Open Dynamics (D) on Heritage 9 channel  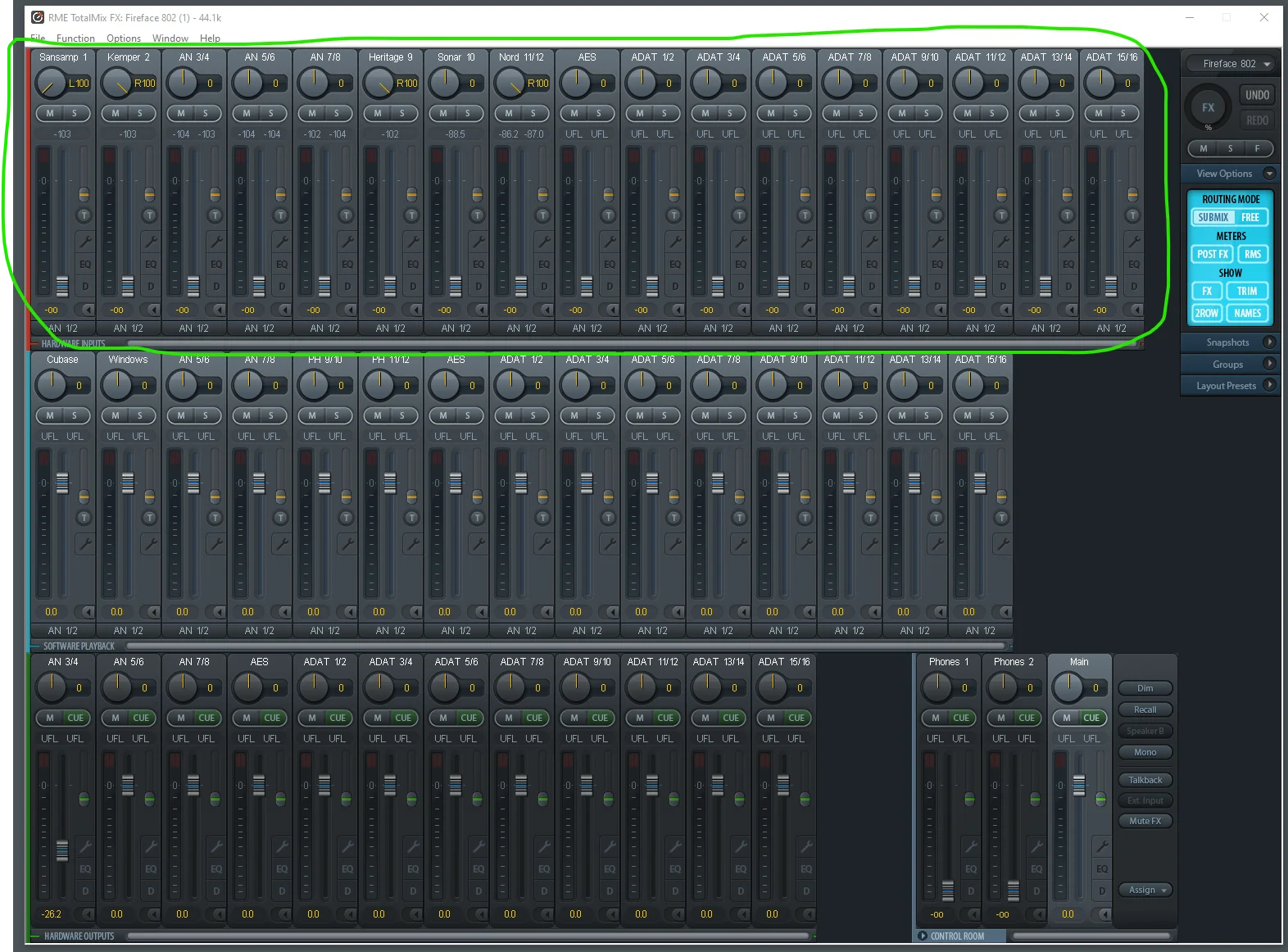(x=412, y=287)
